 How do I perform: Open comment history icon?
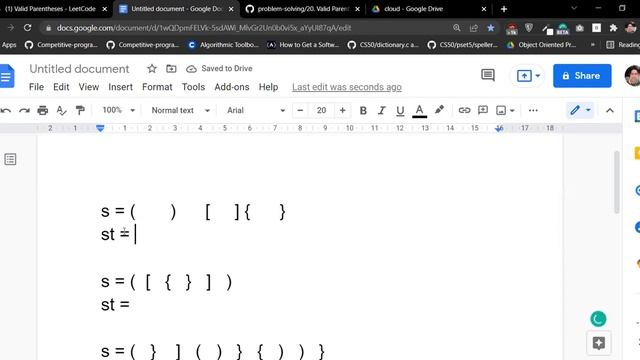click(x=488, y=75)
